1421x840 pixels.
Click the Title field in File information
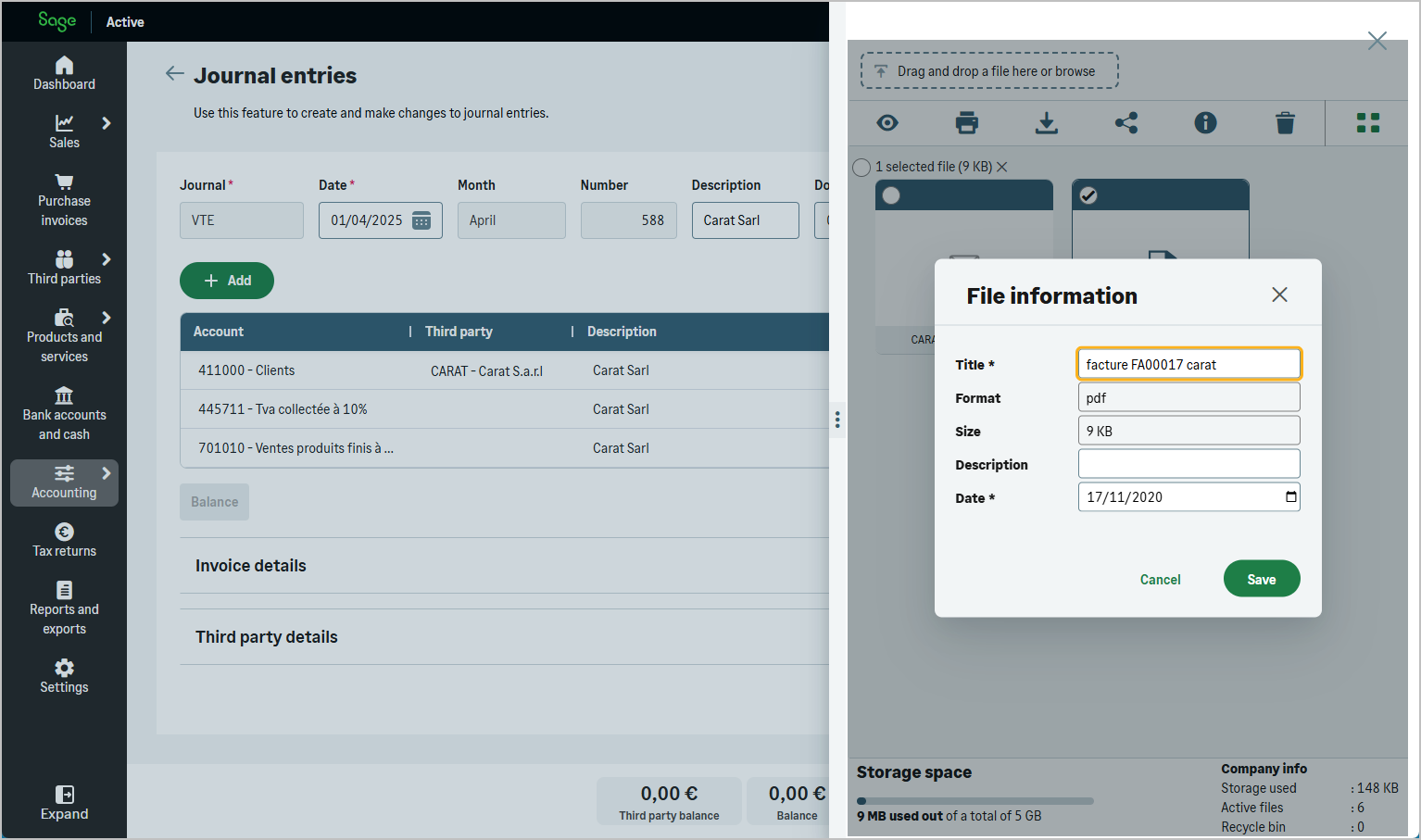point(1188,364)
